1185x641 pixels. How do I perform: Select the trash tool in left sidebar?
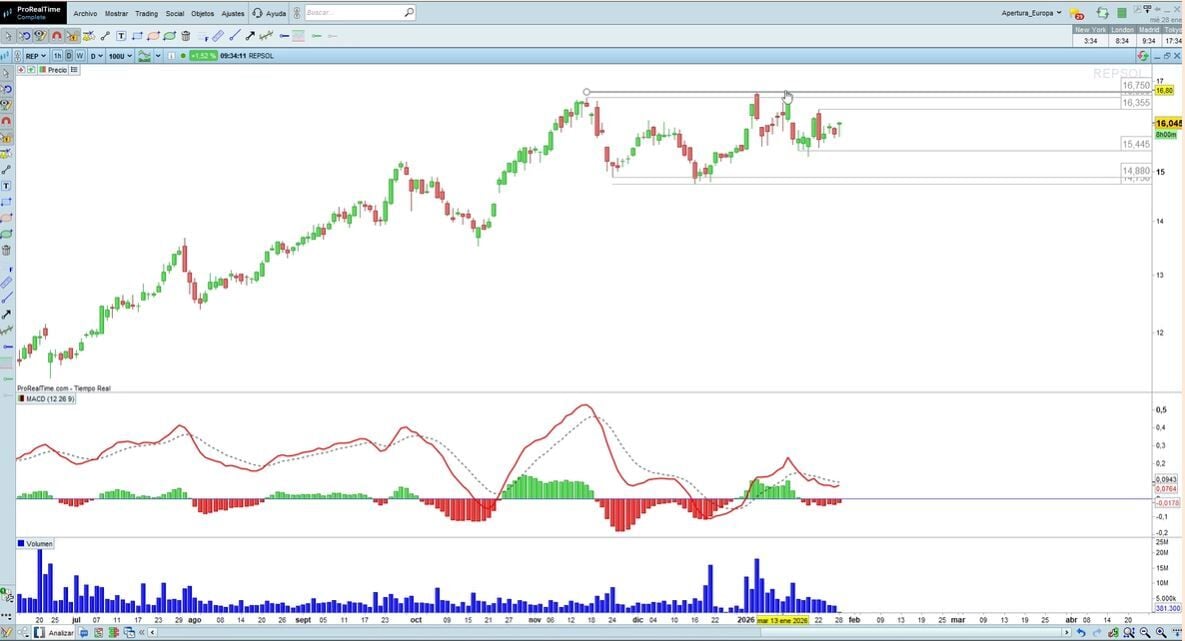[x=6, y=251]
